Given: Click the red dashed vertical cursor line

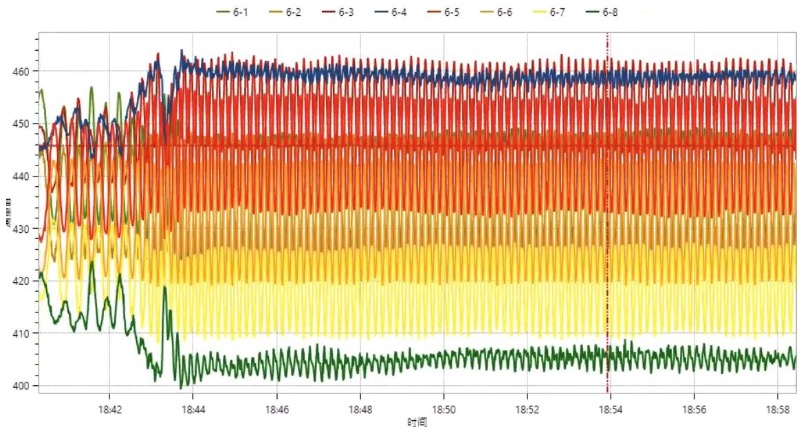Looking at the screenshot, I should point(608,212).
